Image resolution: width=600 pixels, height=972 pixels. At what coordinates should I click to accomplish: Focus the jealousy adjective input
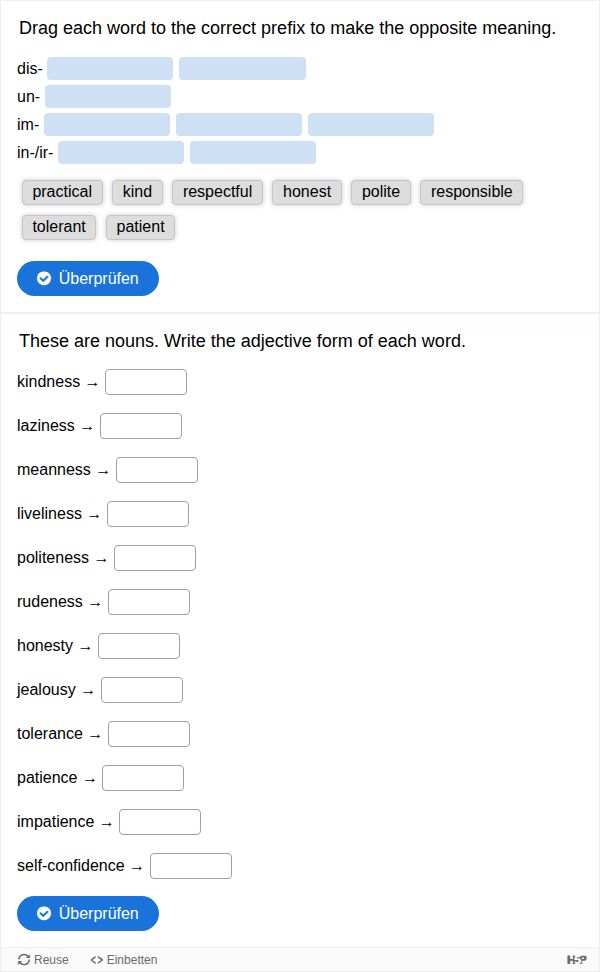(x=142, y=690)
